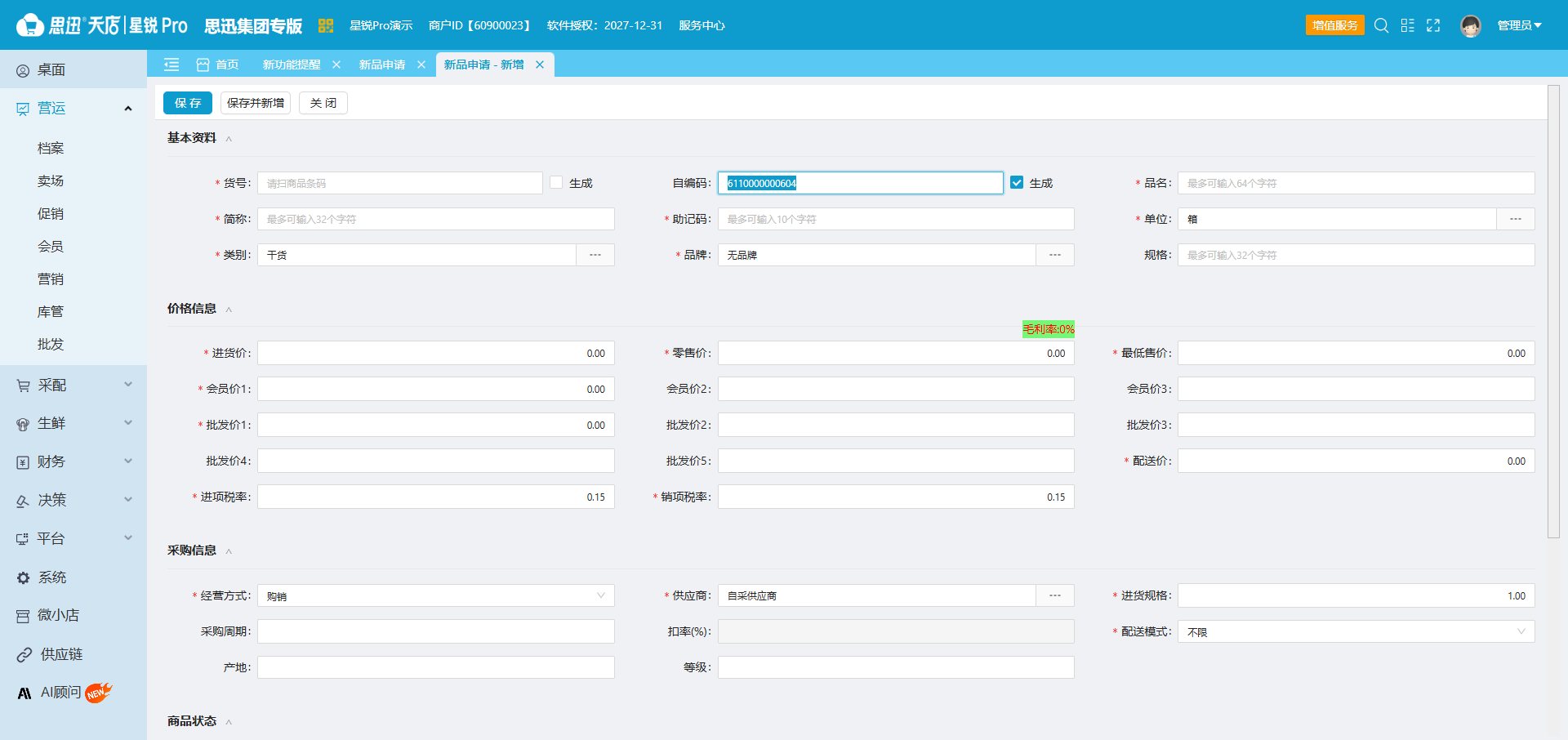The height and width of the screenshot is (740, 1568).
Task: Click the user avatar picture
Action: click(x=1471, y=26)
